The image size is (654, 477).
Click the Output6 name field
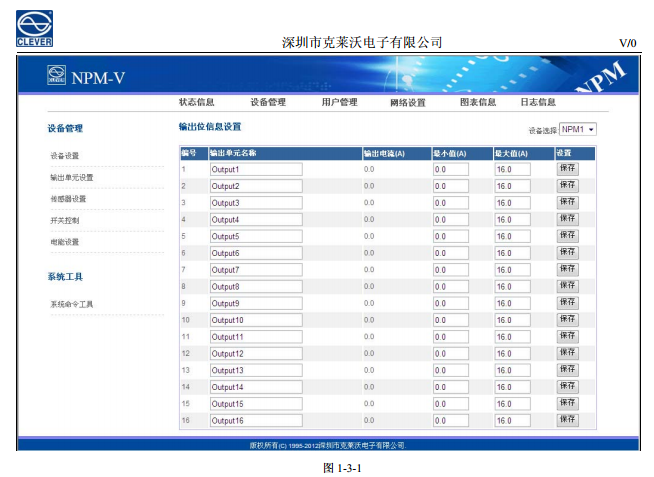(x=256, y=253)
